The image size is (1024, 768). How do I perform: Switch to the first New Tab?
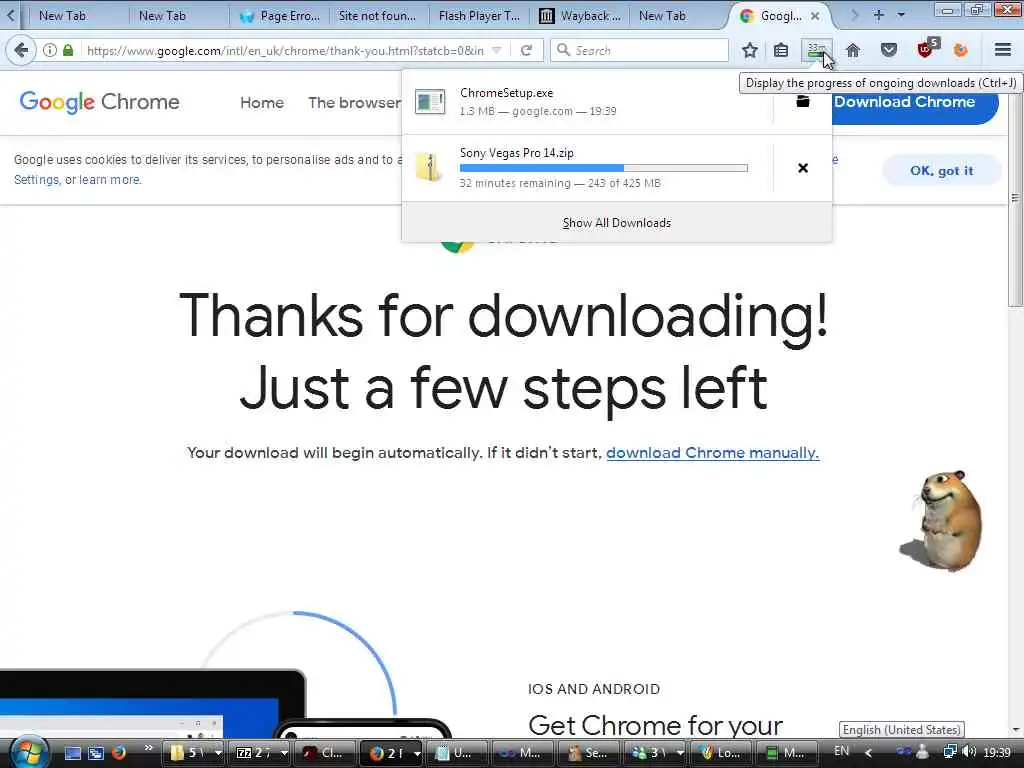click(x=63, y=16)
